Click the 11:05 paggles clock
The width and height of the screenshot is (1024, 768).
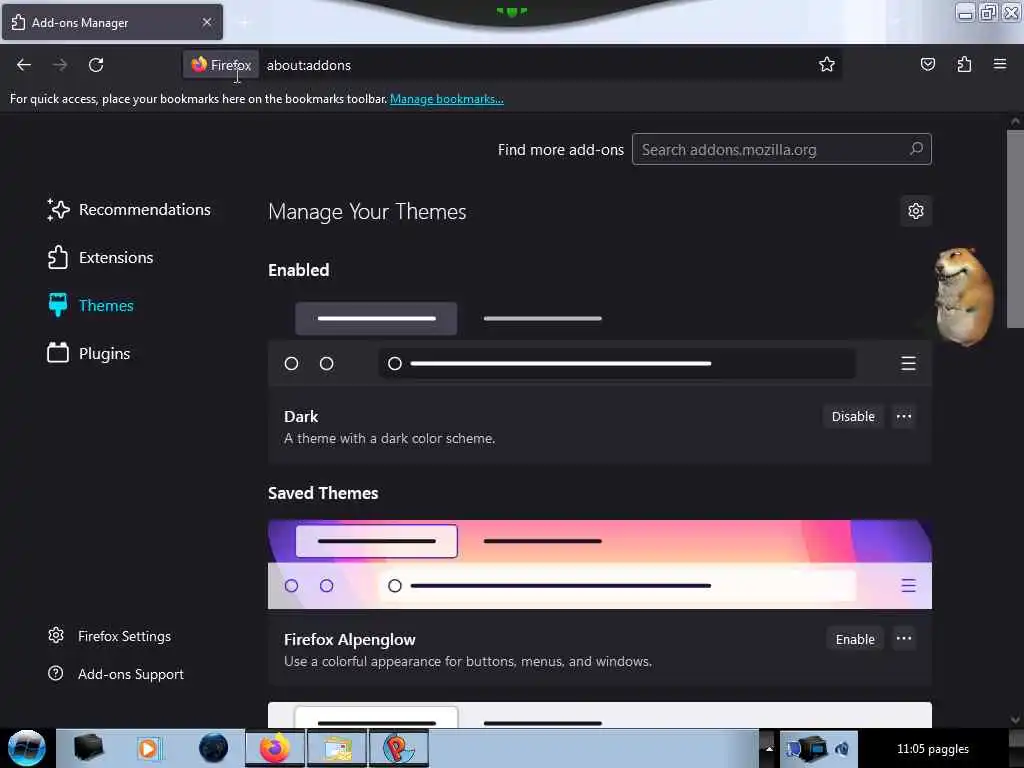click(933, 749)
